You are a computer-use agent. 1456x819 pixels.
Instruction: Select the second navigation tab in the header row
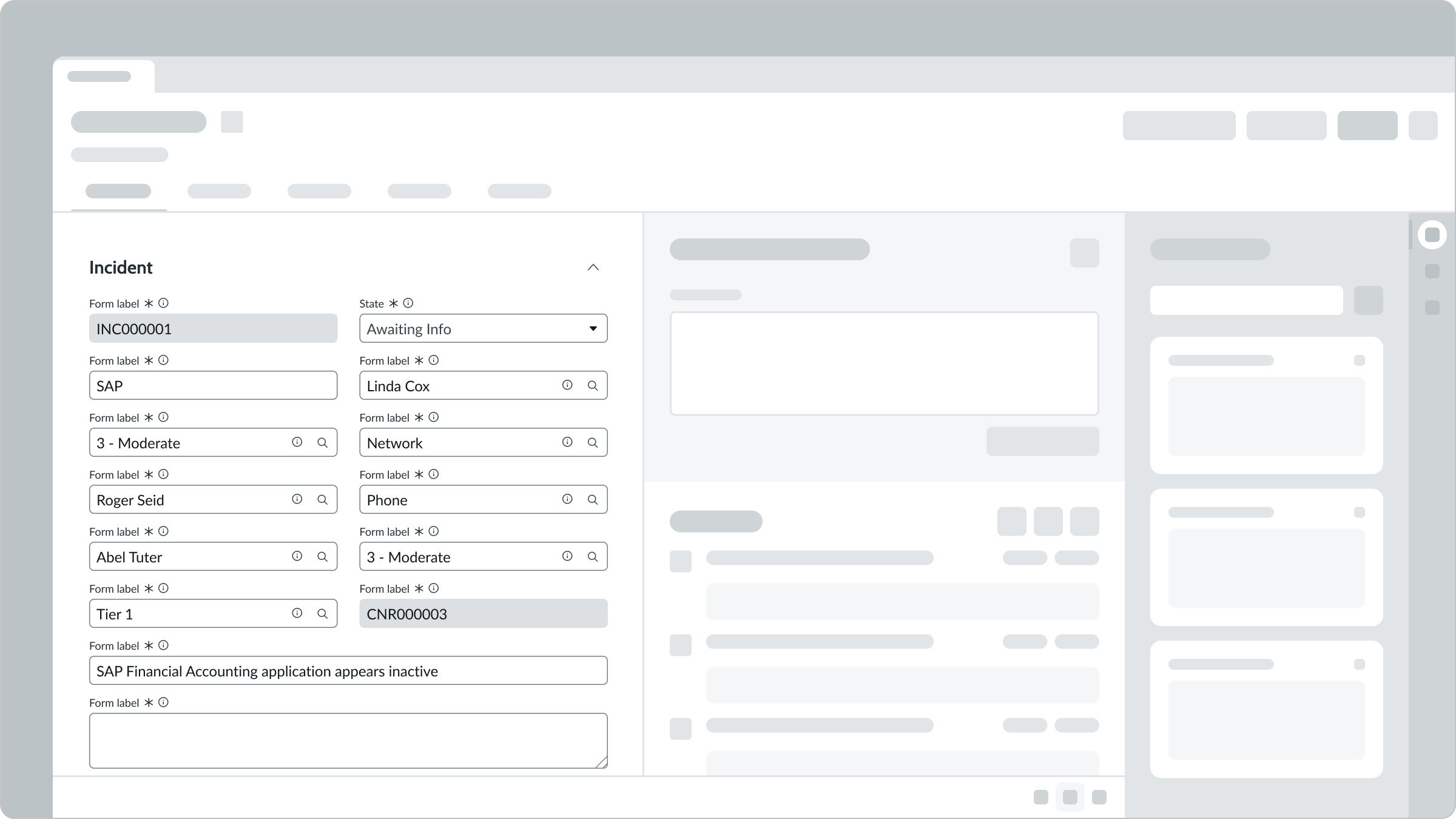(x=220, y=191)
